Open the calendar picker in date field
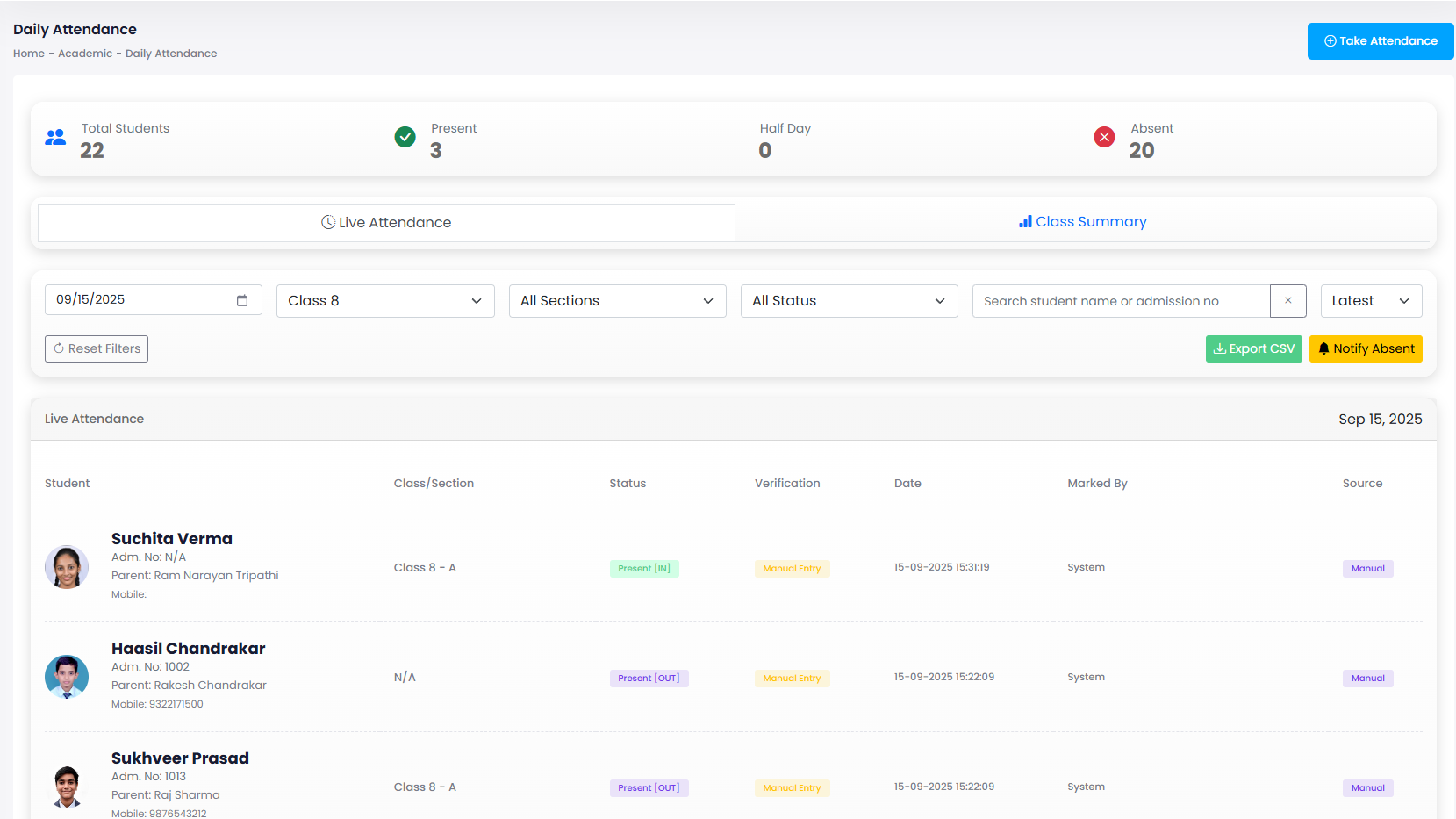 [x=242, y=300]
